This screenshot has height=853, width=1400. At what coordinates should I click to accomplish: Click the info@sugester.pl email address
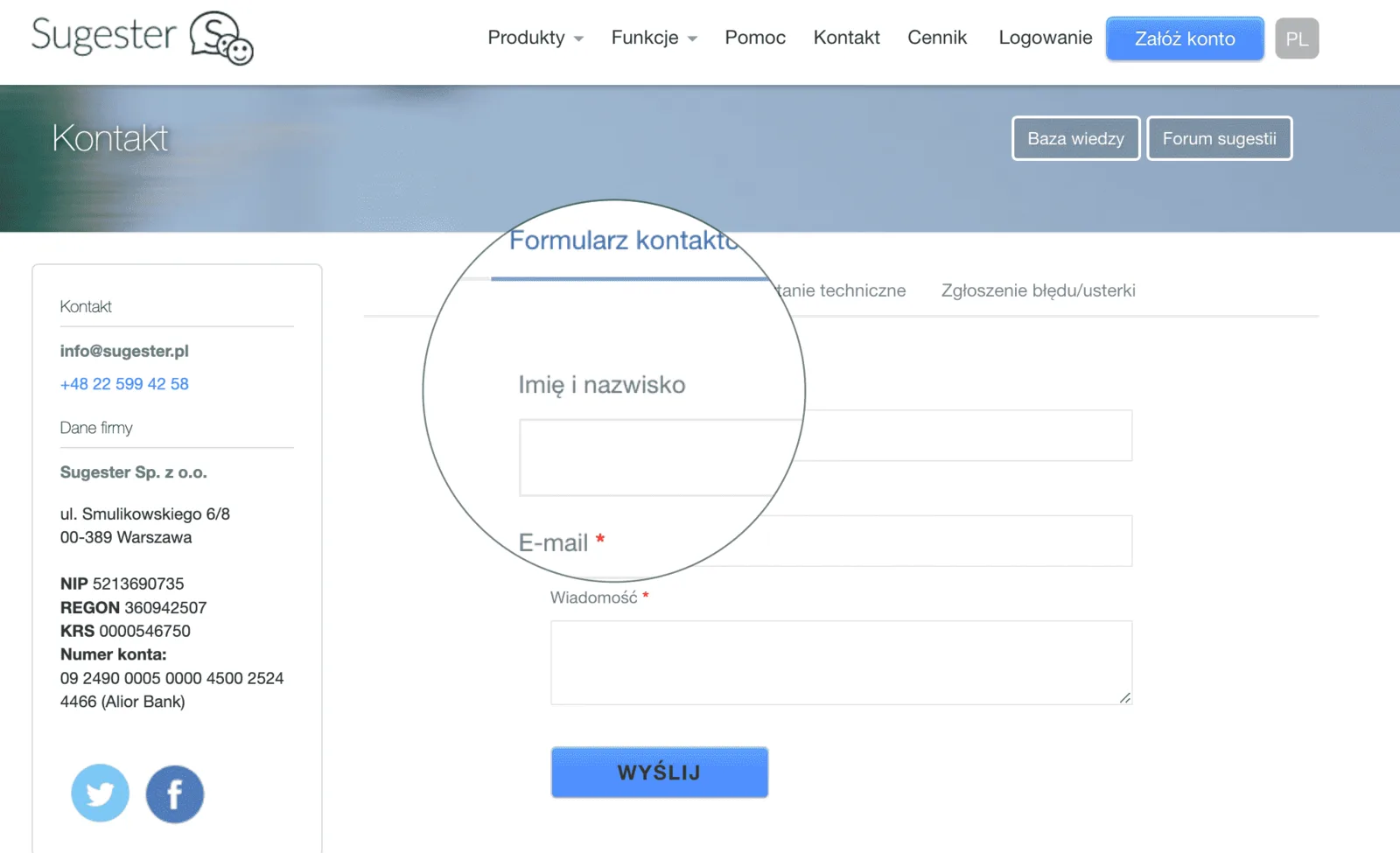click(x=124, y=351)
